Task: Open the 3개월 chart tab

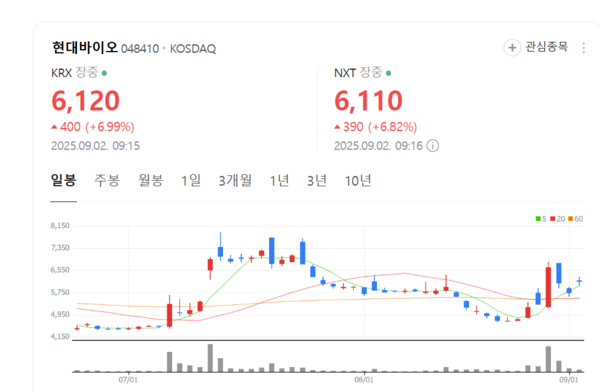Action: 235,180
